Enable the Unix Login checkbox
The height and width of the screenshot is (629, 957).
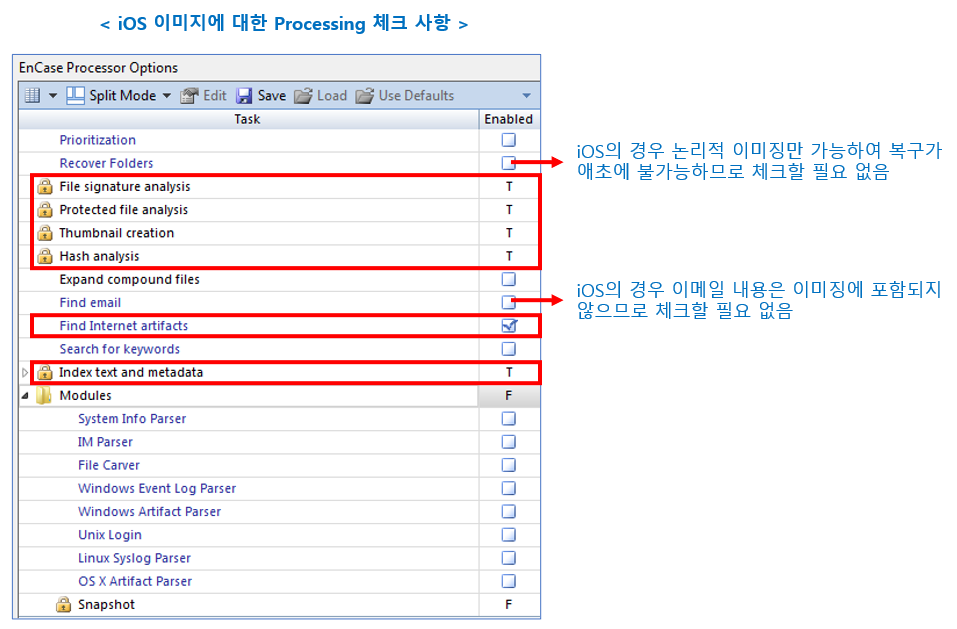click(x=508, y=534)
